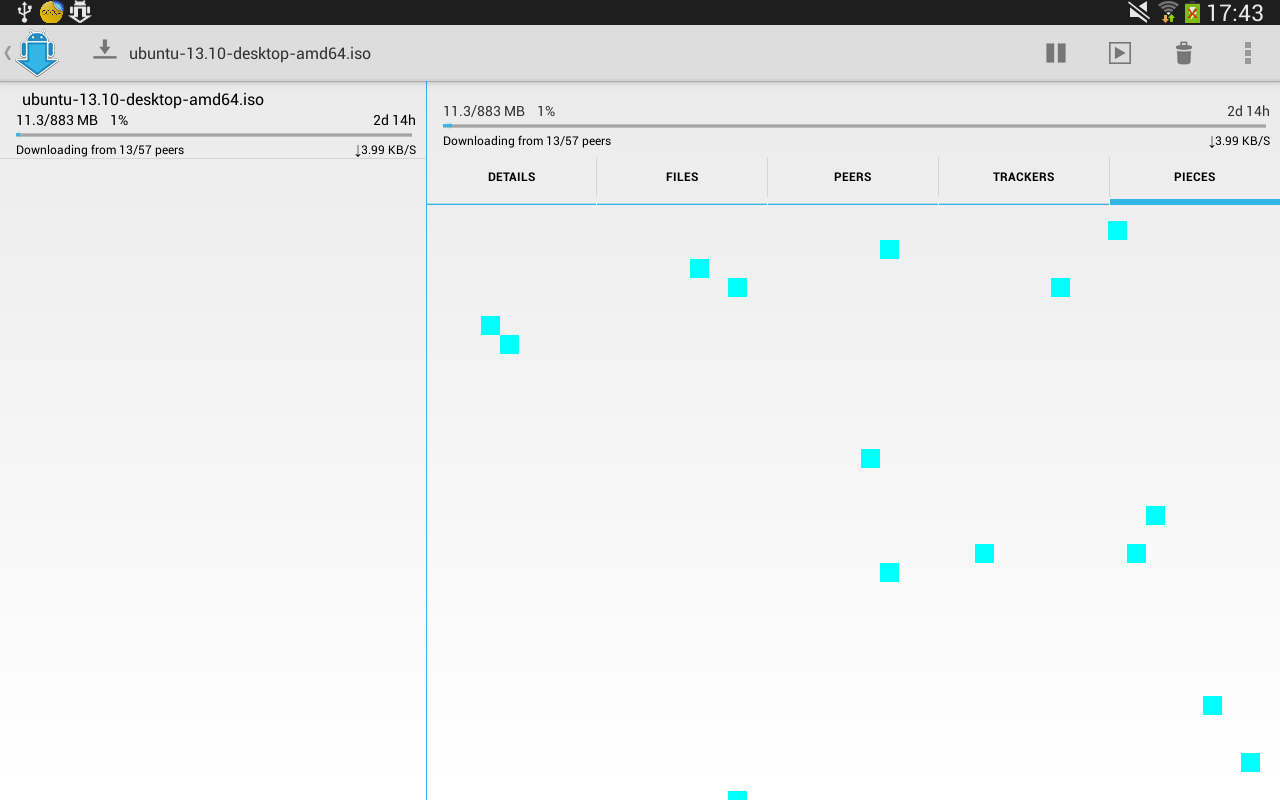Select the Pieces tab
Image resolution: width=1280 pixels, height=800 pixels.
pyautogui.click(x=1195, y=177)
